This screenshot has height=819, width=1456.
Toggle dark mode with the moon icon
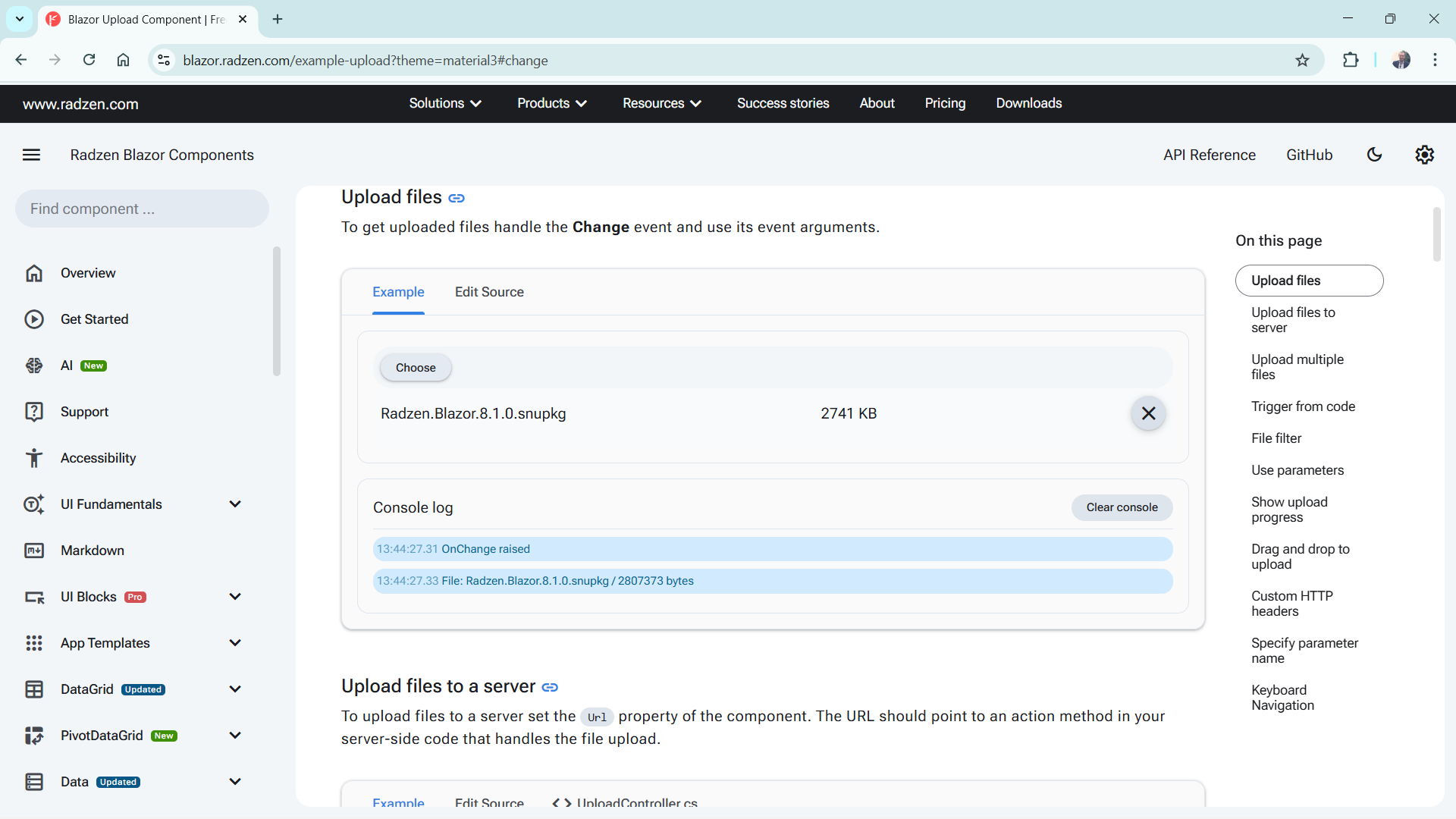point(1374,155)
